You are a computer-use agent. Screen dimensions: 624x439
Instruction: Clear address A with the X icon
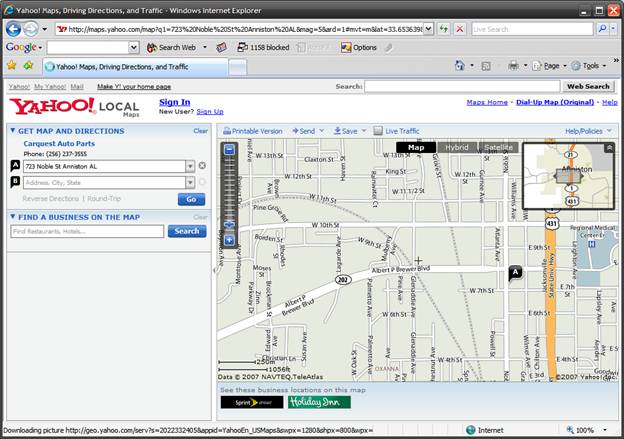pos(202,166)
